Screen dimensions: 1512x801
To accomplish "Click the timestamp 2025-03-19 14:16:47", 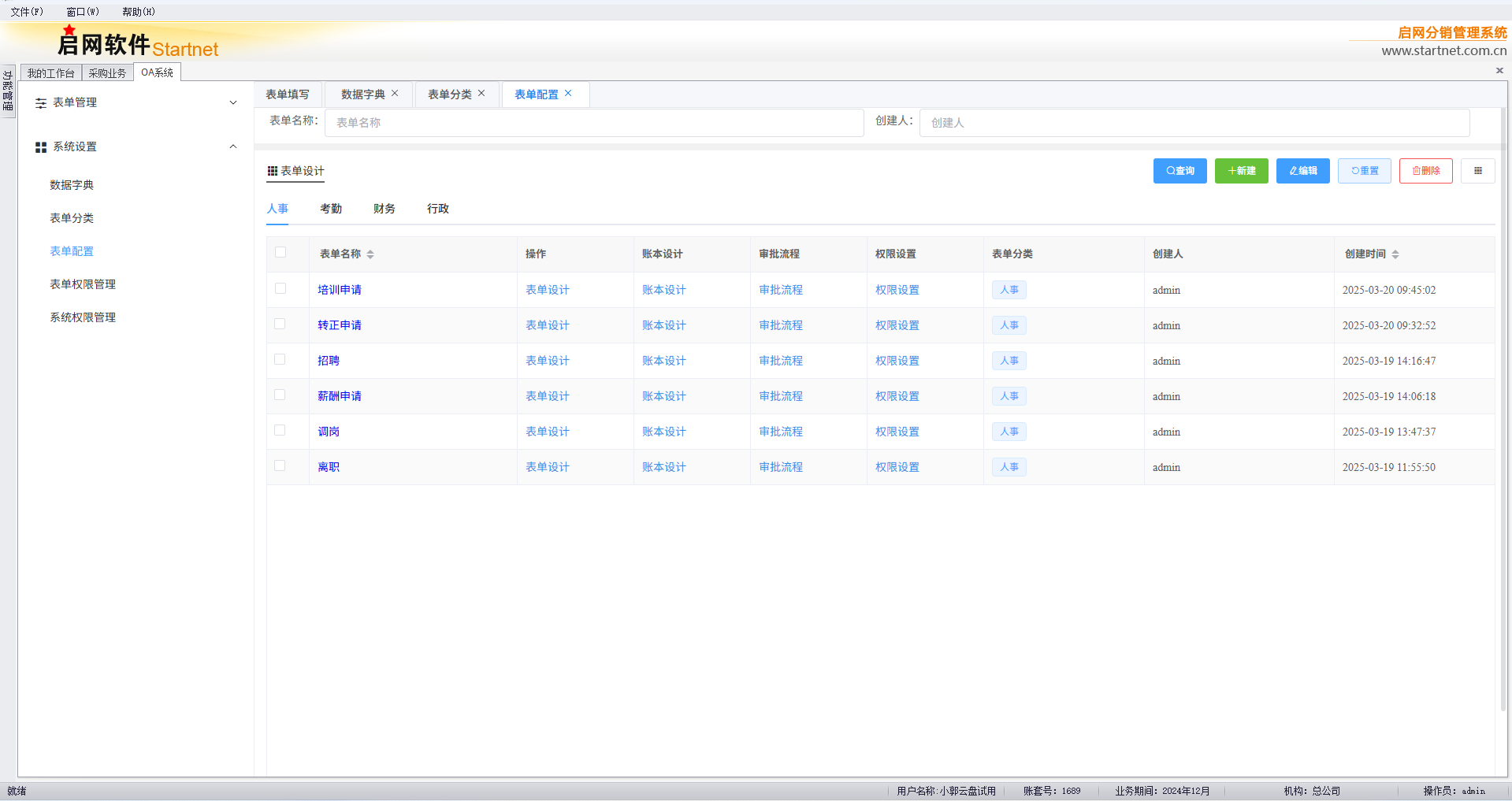I will pyautogui.click(x=1389, y=361).
